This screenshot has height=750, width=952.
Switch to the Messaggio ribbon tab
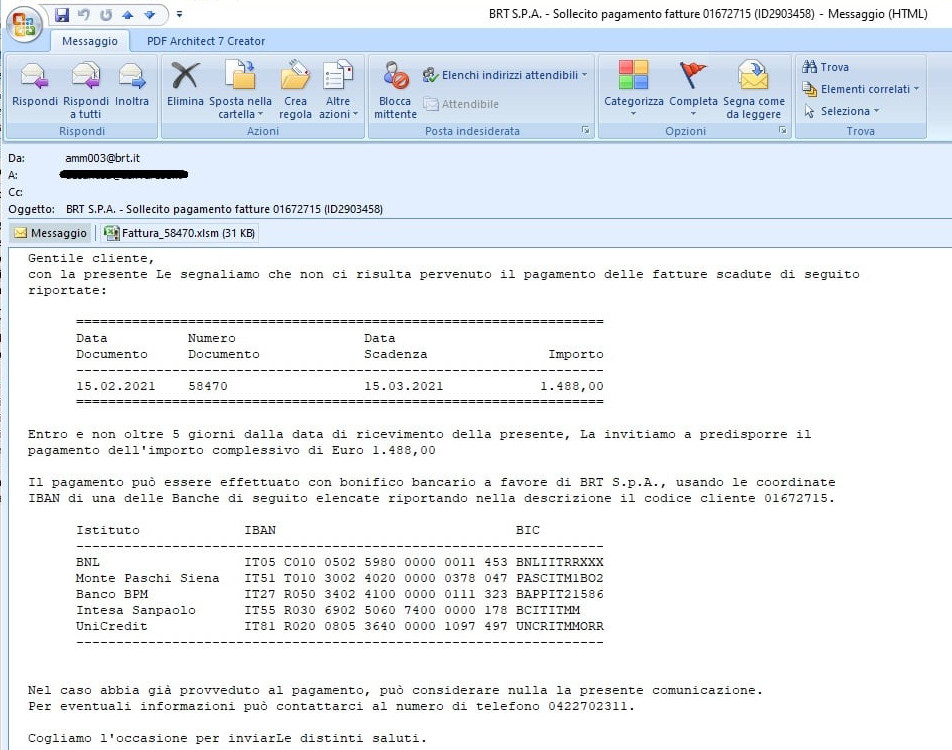(90, 41)
